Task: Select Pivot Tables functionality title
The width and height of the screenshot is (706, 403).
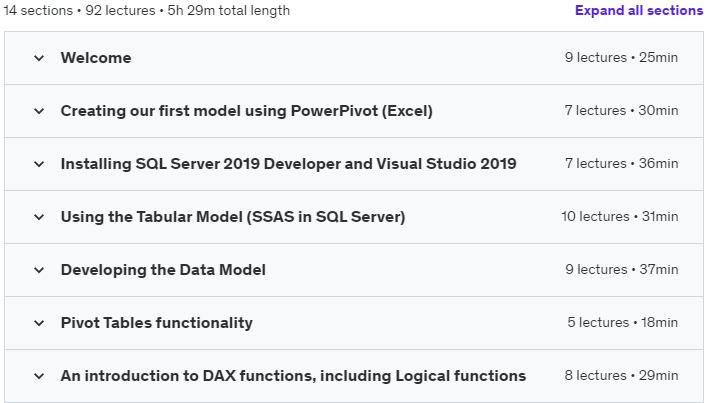Action: [x=157, y=323]
